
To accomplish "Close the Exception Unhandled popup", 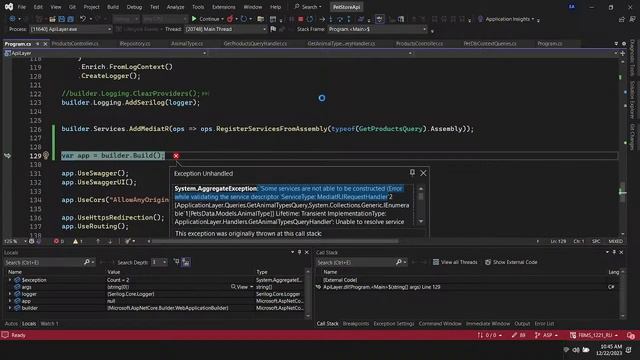I will (x=423, y=173).
